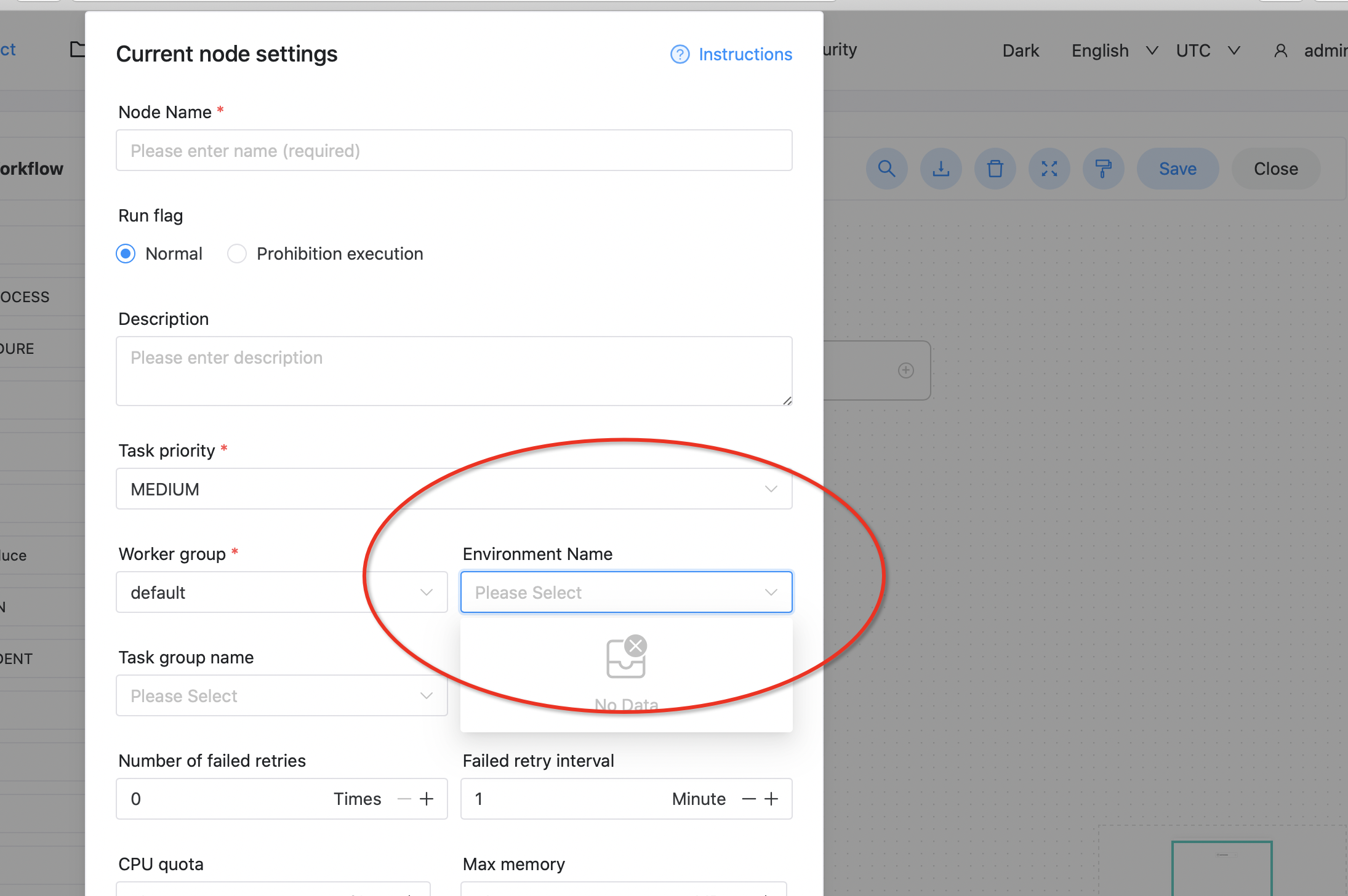Choose Prohibition execution run flag
The width and height of the screenshot is (1348, 896).
237,253
